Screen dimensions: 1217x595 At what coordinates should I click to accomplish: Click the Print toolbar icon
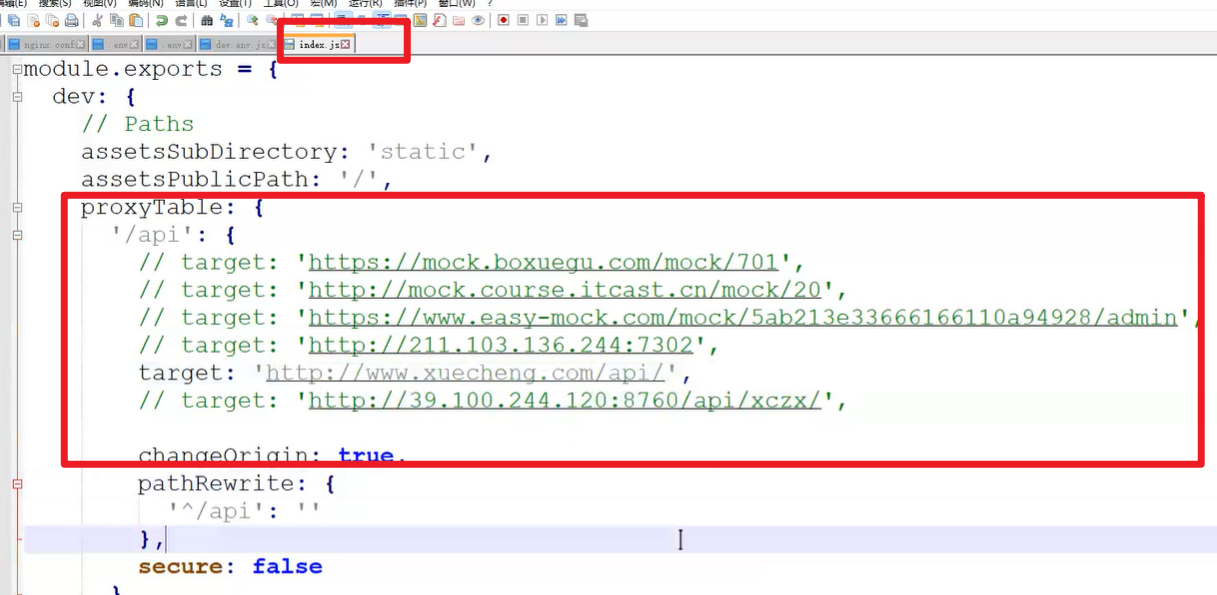click(x=72, y=20)
